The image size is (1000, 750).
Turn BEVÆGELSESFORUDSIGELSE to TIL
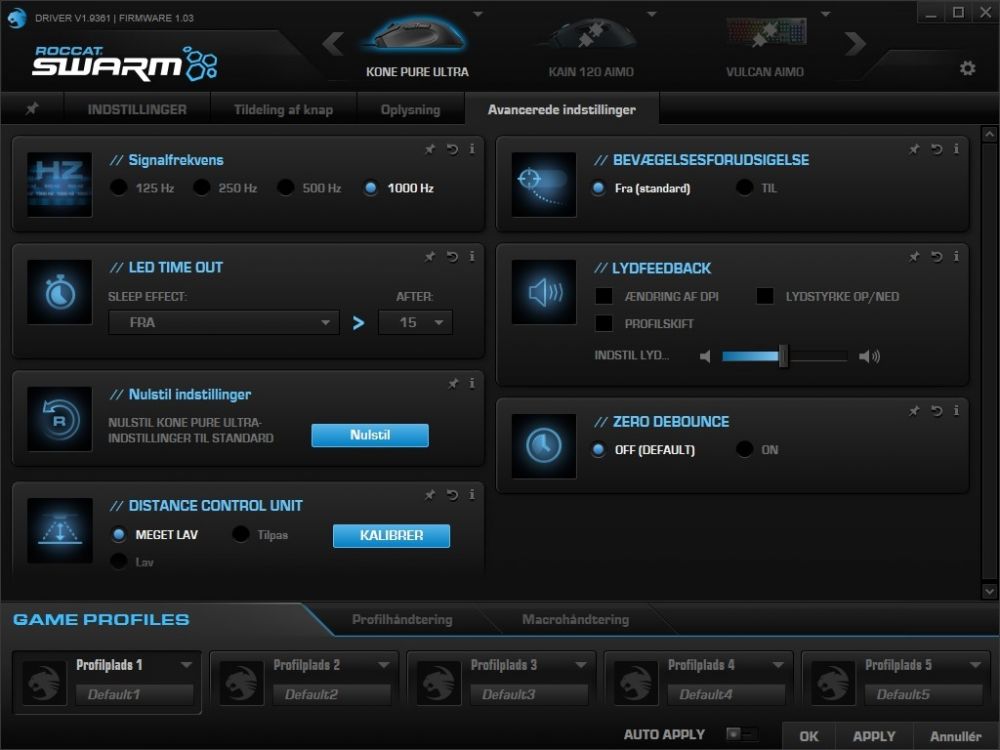744,188
